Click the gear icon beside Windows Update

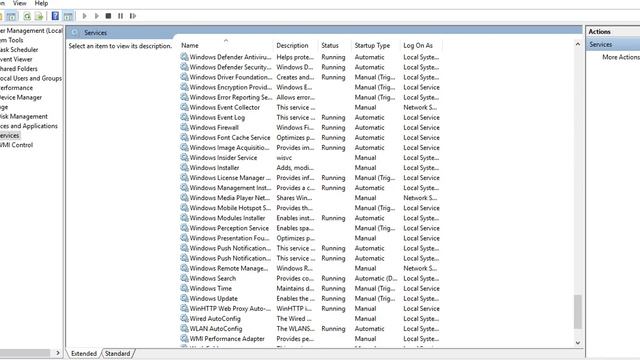(184, 298)
